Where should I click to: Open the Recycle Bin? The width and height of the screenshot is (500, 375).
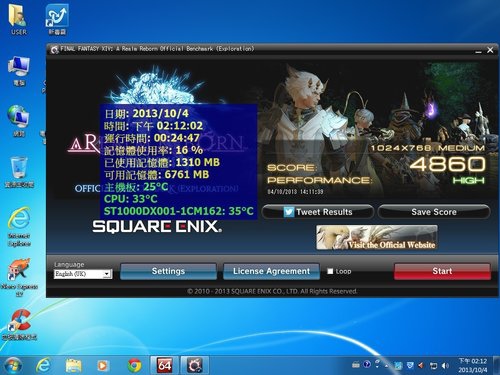[x=19, y=172]
